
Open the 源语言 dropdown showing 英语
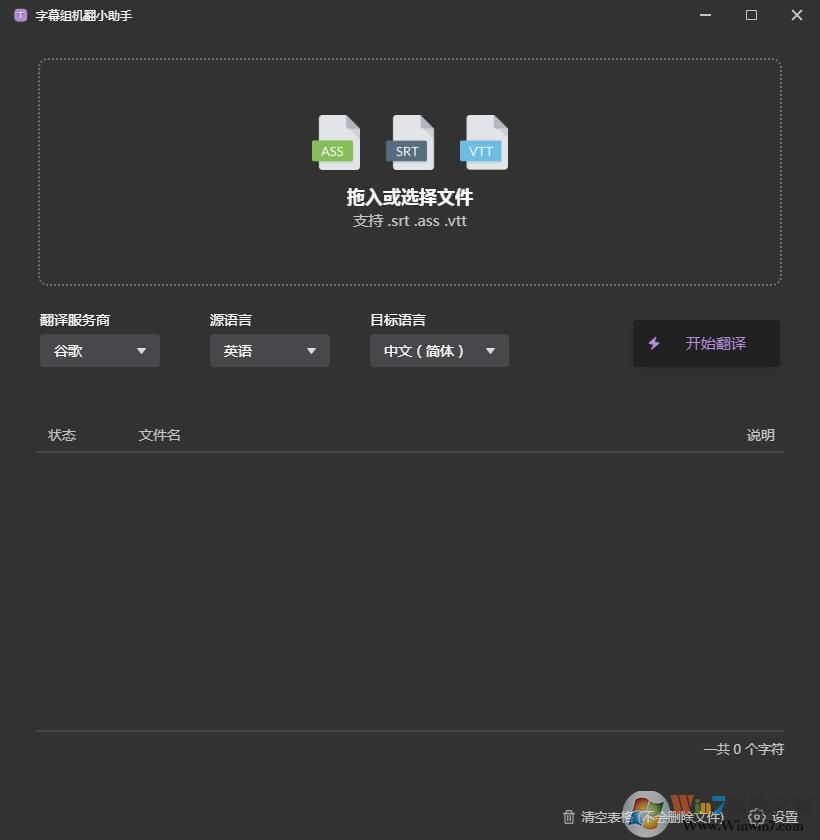coord(269,350)
